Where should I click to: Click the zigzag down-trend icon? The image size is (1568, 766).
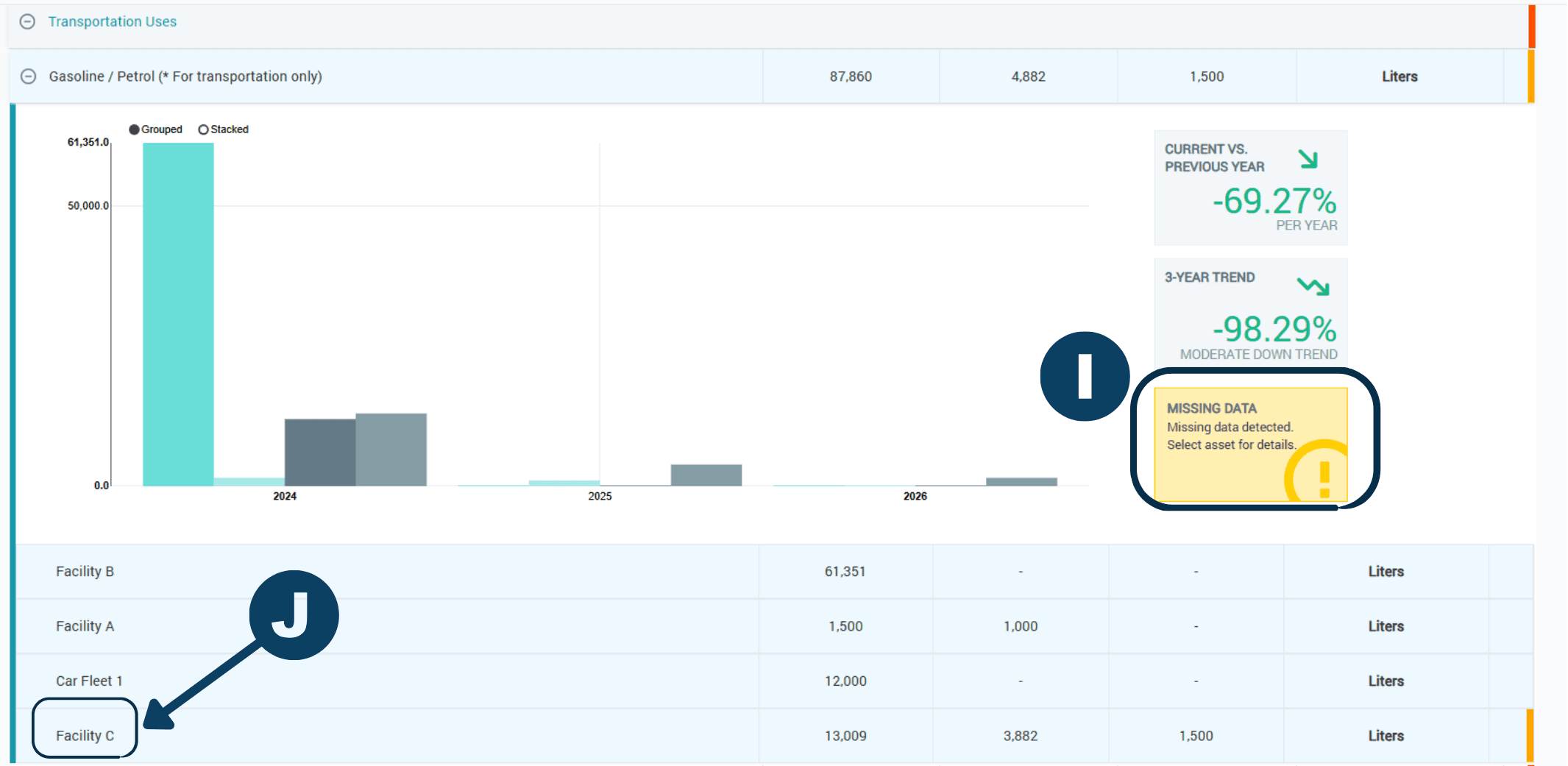tap(1313, 286)
